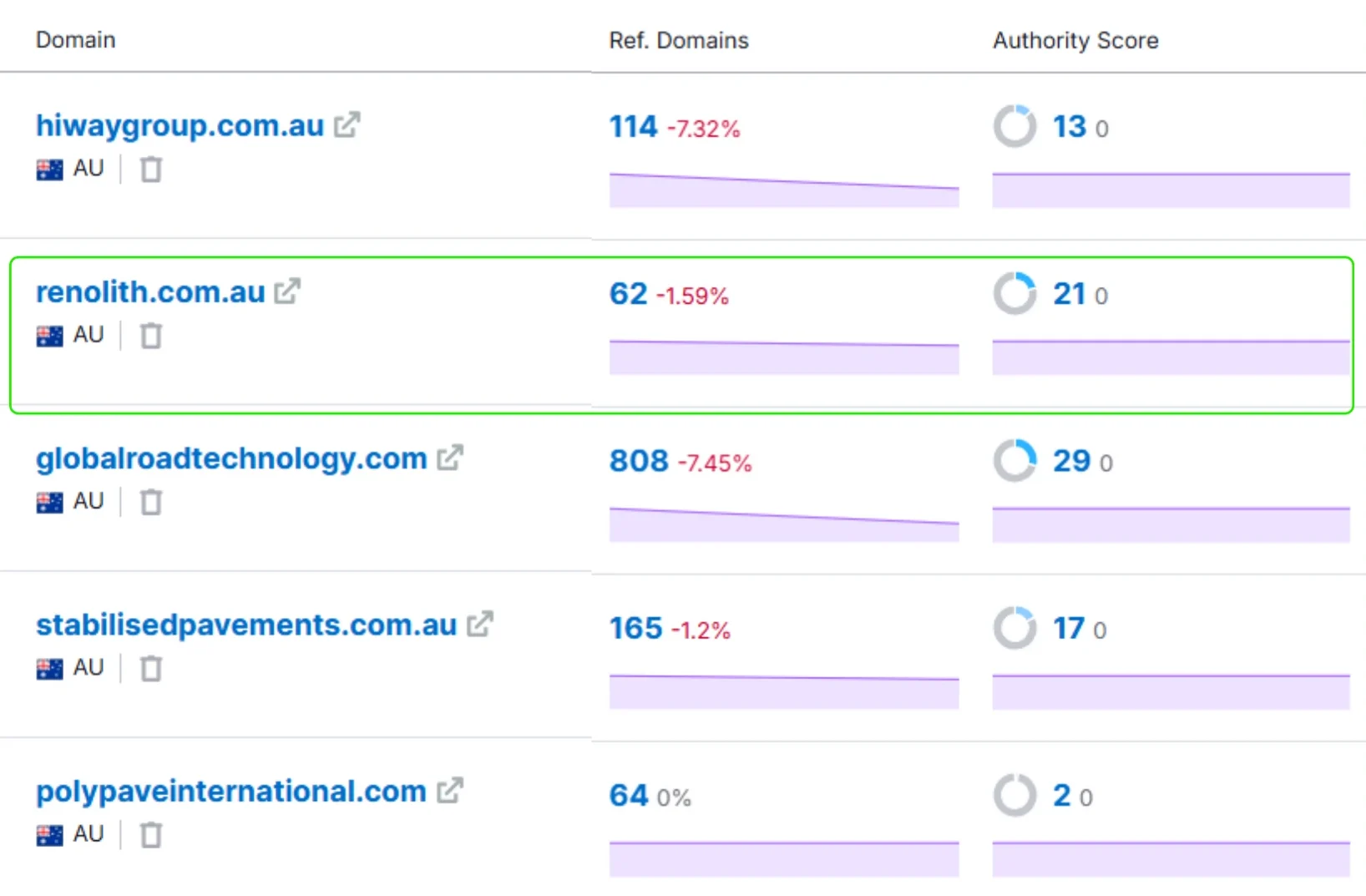
Task: Click ref domains value 808
Action: tap(639, 461)
